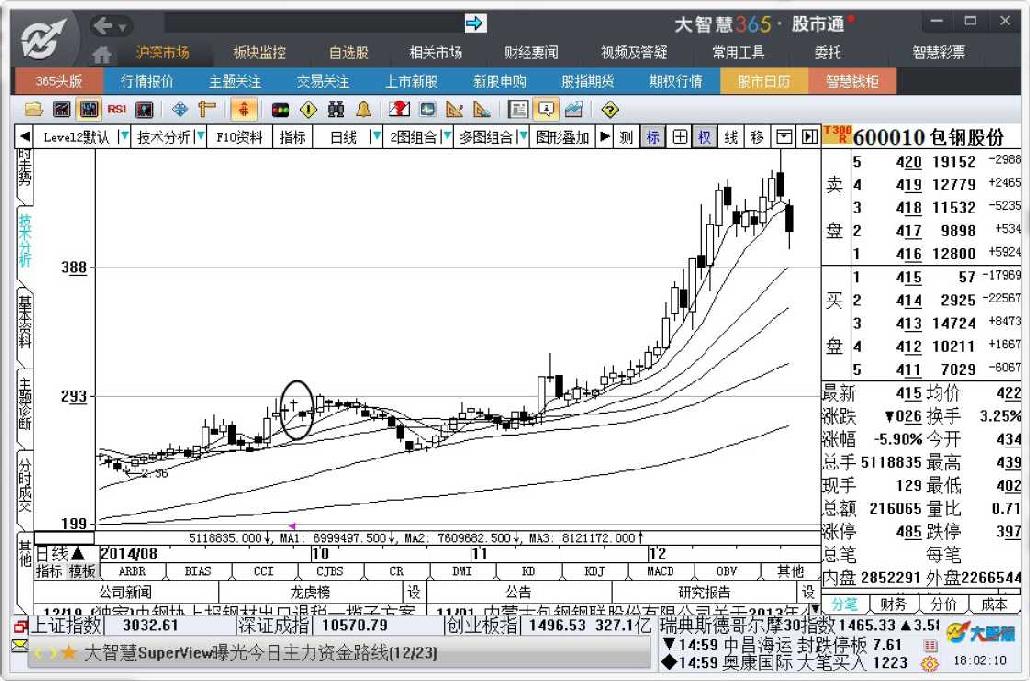Image resolution: width=1030 pixels, height=681 pixels.
Task: Open the 龙虎榜 section
Action: coord(311,592)
